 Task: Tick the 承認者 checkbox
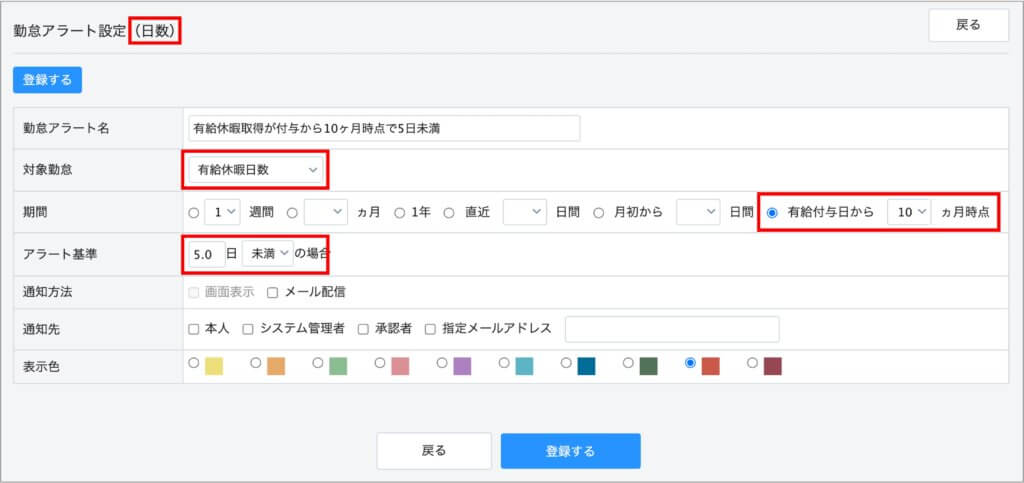tap(363, 329)
